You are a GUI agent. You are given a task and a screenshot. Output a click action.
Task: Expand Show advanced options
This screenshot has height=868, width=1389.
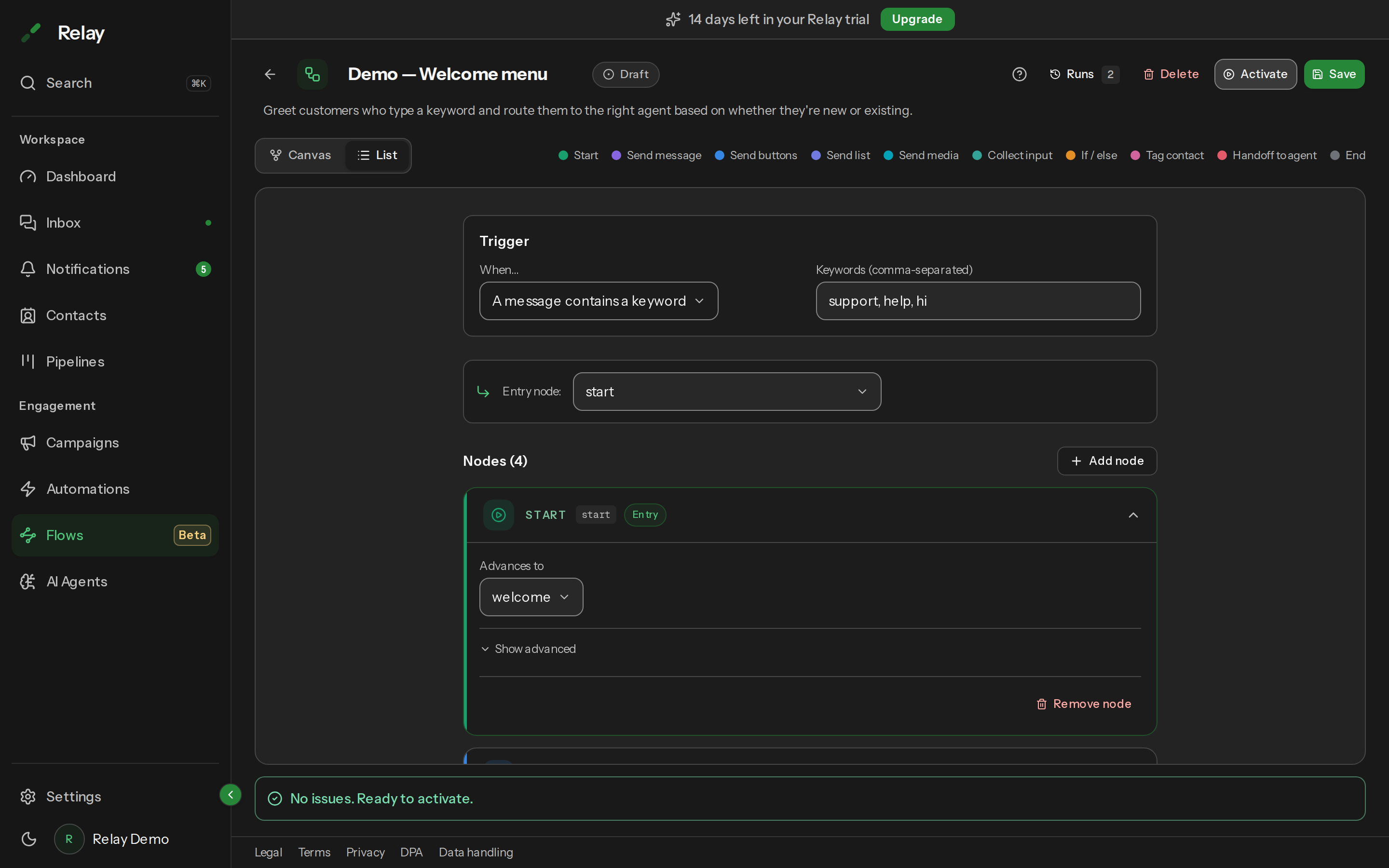[528, 649]
